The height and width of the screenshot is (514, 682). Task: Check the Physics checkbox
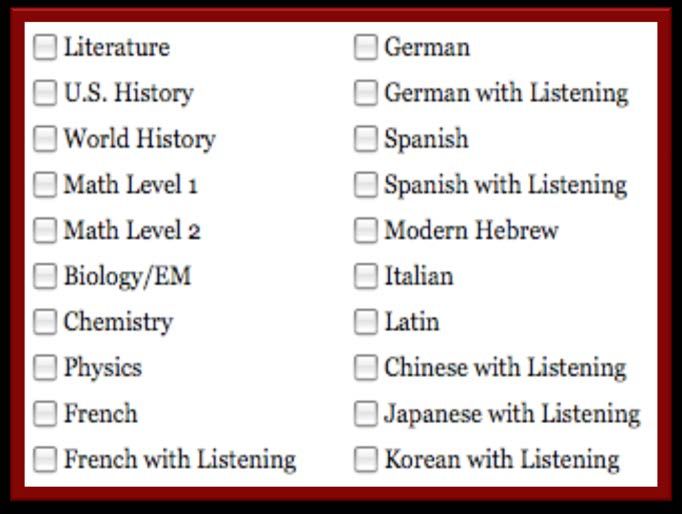coord(45,368)
